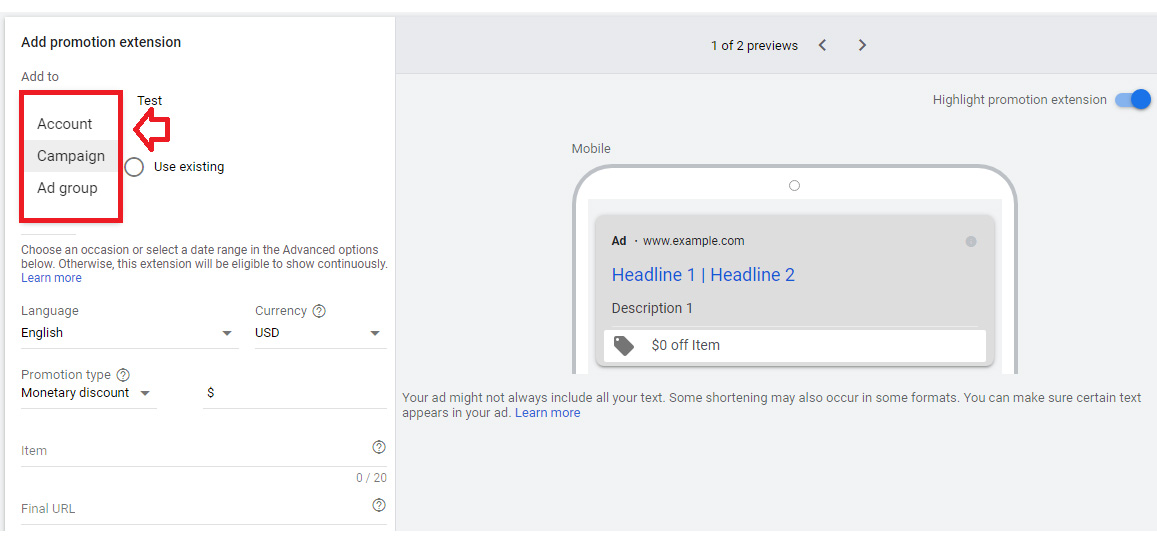1157x545 pixels.
Task: Open the Item field help icon
Action: tap(379, 447)
